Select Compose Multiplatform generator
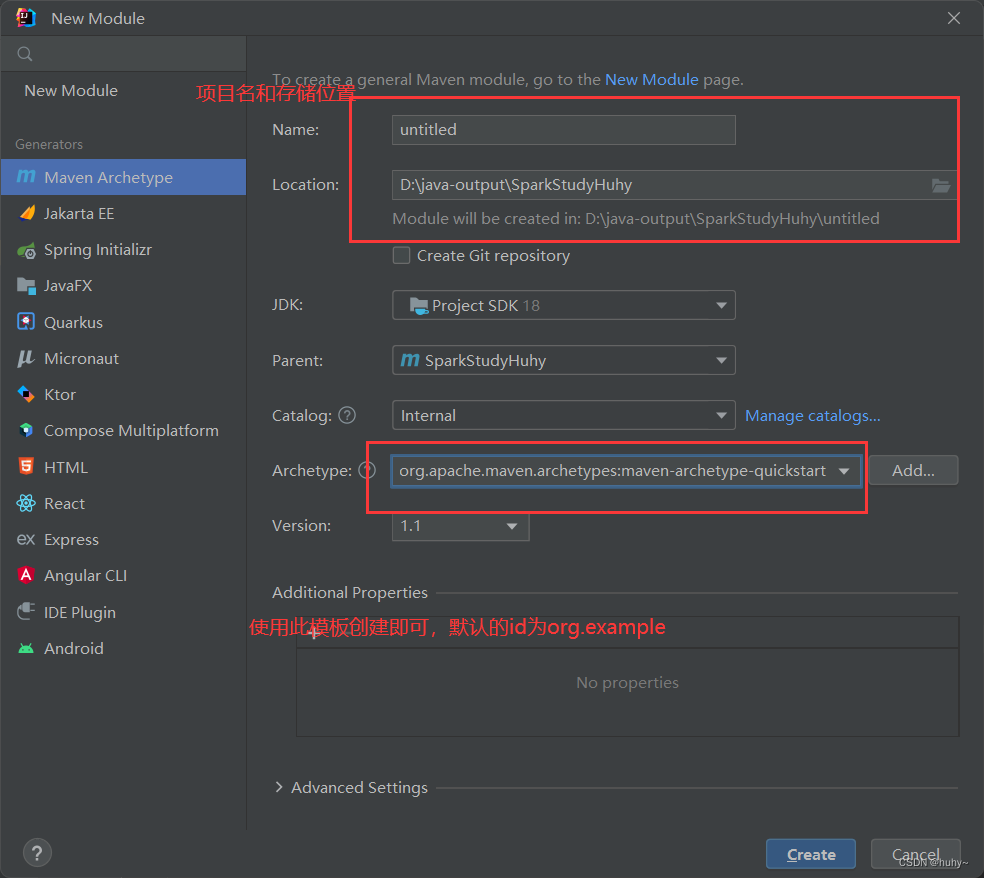The image size is (984, 878). tap(123, 431)
